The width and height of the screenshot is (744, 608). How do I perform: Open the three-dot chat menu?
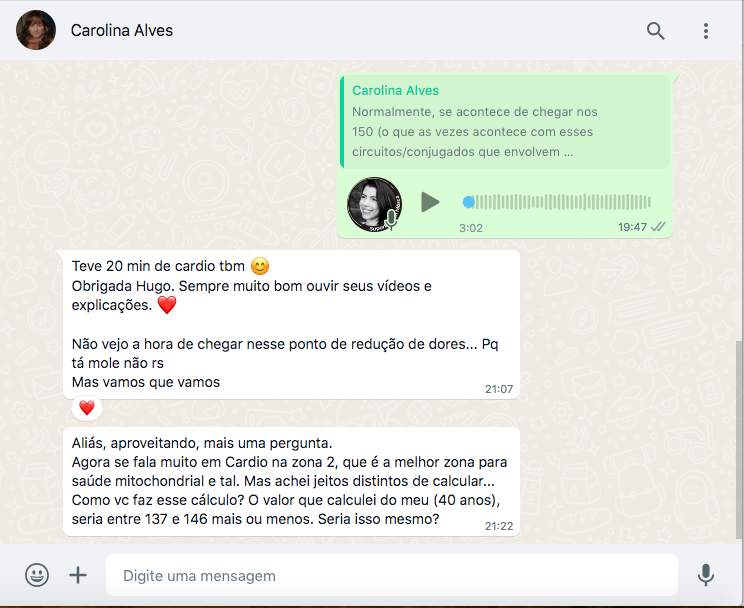[706, 31]
